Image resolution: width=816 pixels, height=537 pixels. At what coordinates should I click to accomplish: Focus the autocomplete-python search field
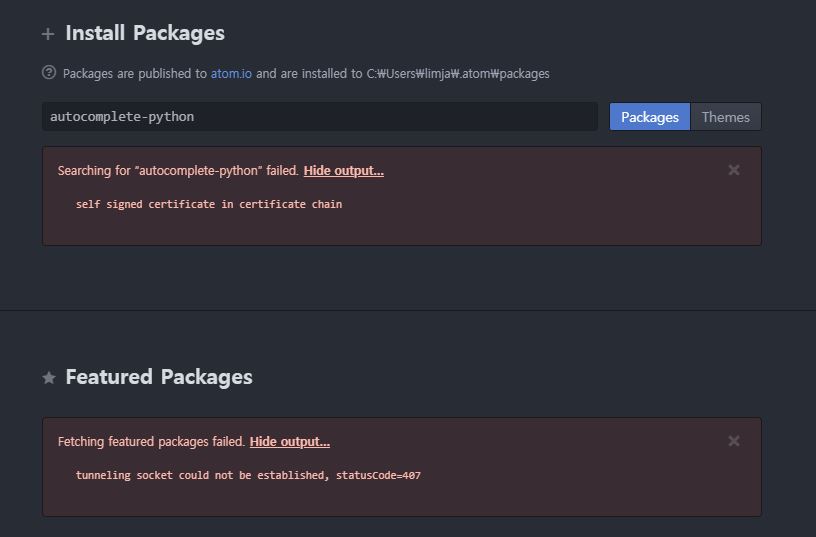click(320, 117)
